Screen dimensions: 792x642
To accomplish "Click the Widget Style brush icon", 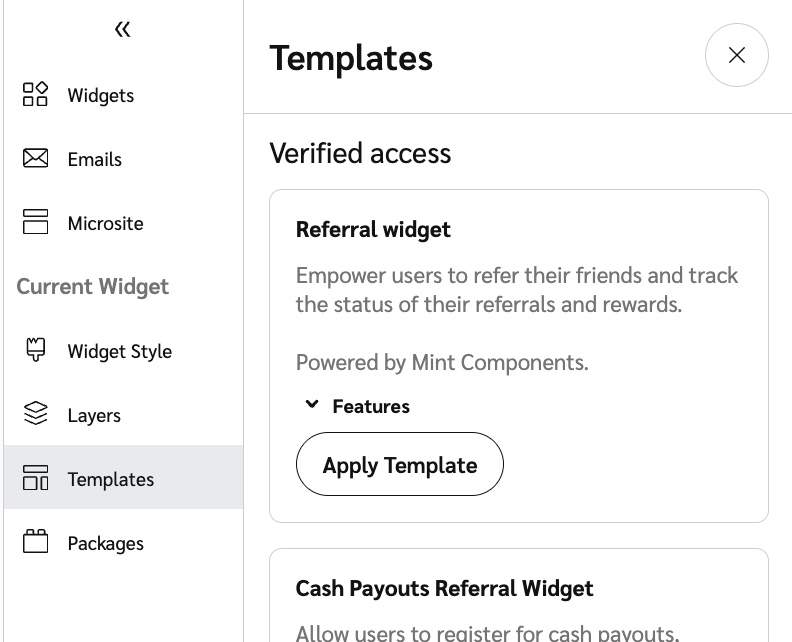I will 36,351.
